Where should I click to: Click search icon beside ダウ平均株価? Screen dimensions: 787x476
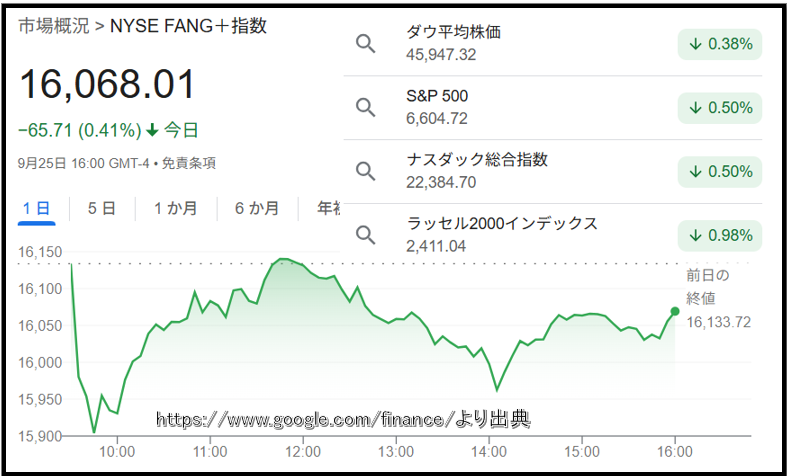[x=366, y=43]
